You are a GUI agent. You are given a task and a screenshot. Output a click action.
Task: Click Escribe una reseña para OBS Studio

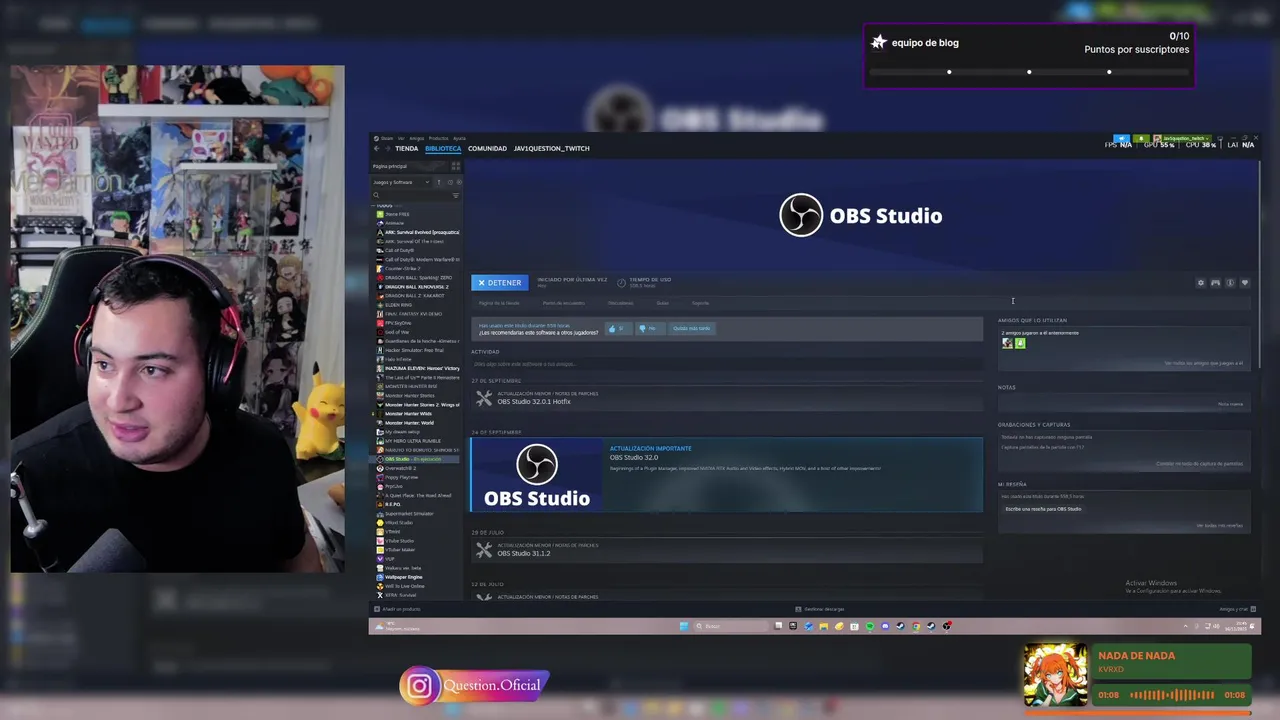[x=1043, y=509]
